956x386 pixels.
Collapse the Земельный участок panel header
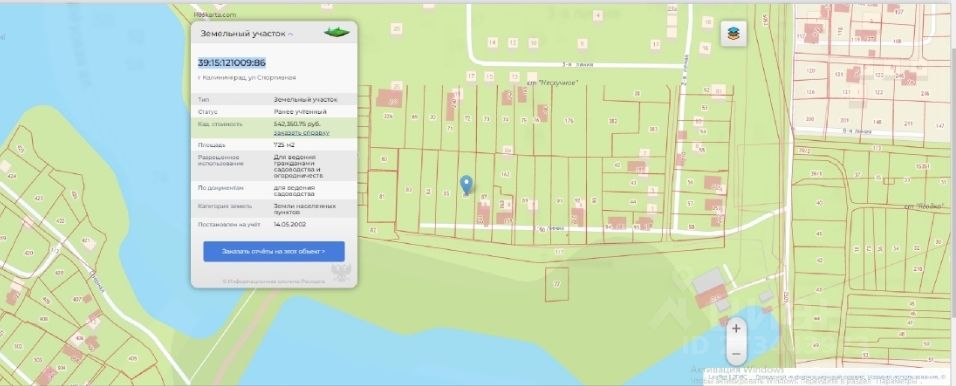[247, 34]
